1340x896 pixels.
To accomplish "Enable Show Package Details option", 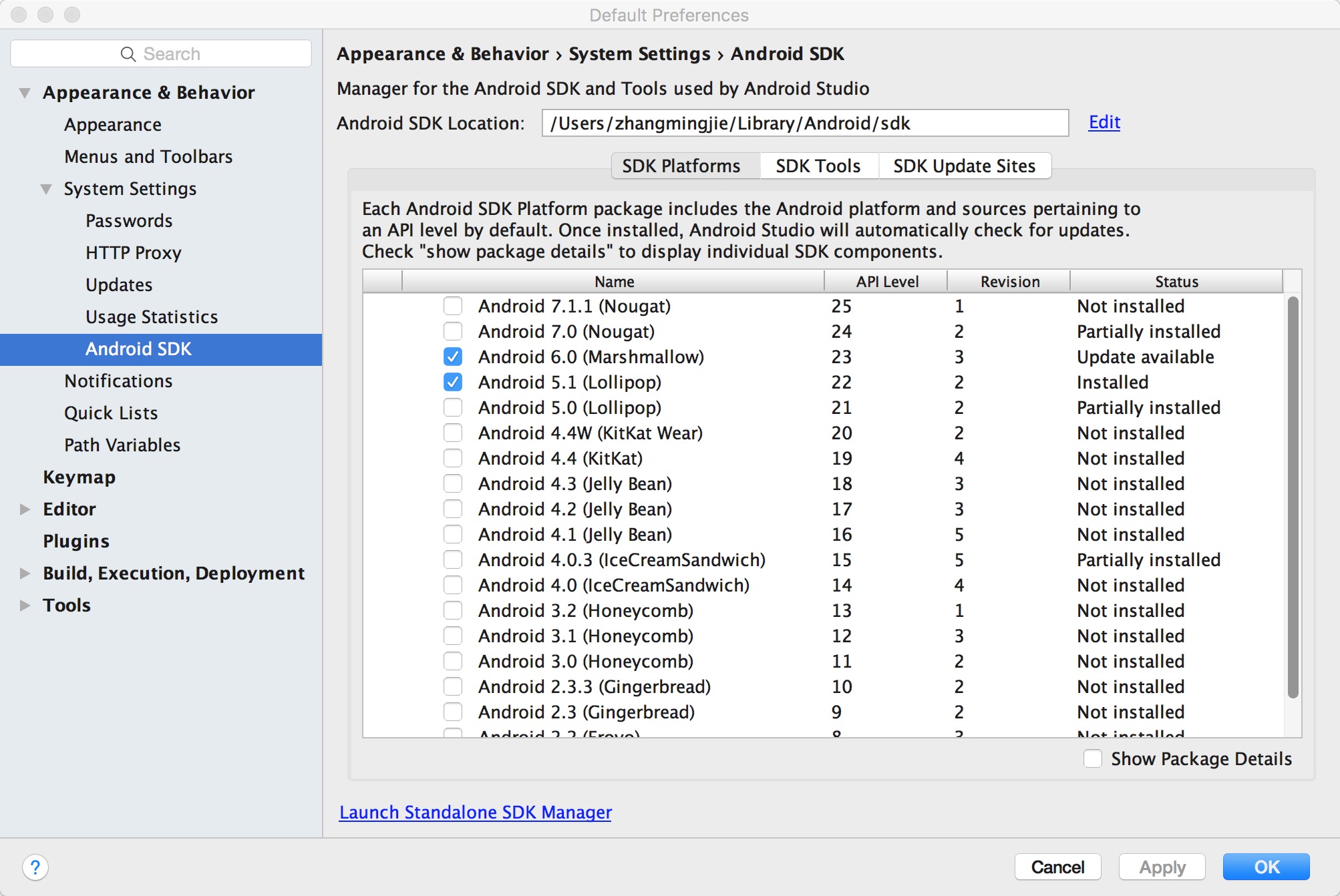I will (x=1093, y=759).
